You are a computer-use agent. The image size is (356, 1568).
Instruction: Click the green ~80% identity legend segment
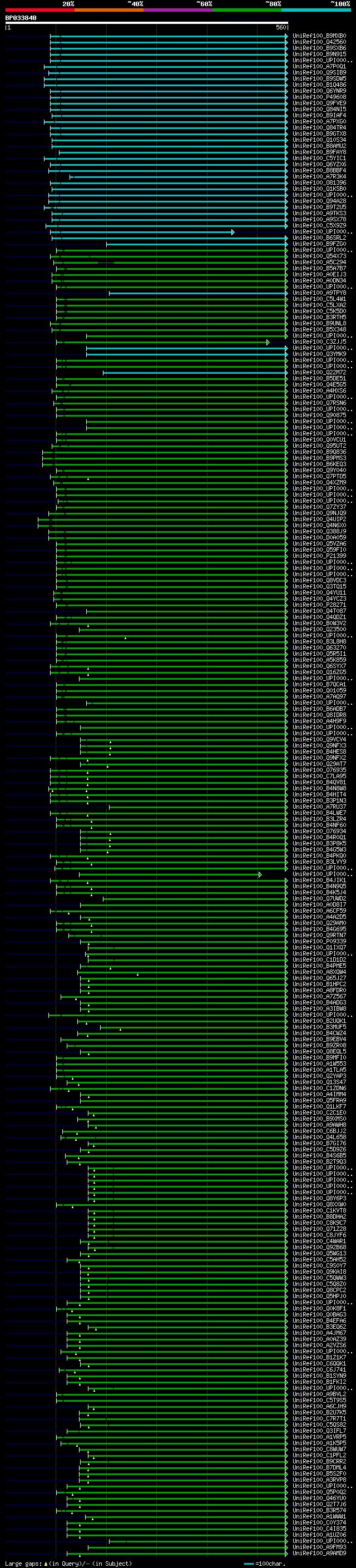pos(247,10)
